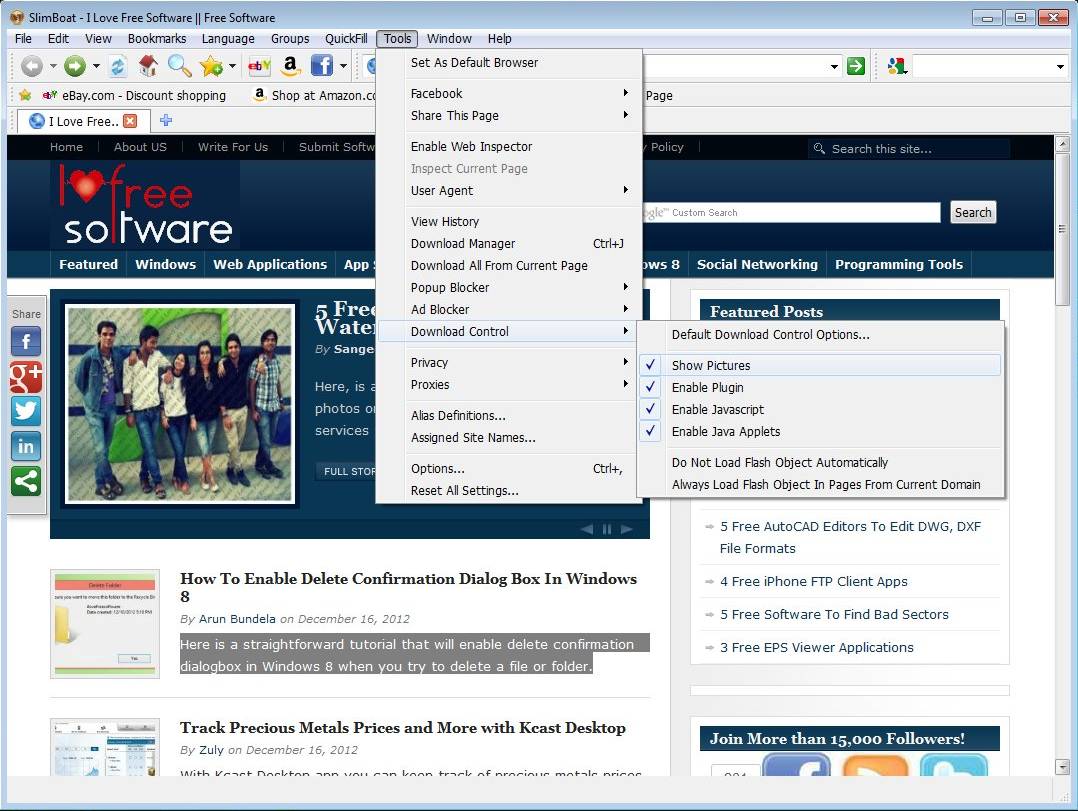Image resolution: width=1078 pixels, height=811 pixels.
Task: Click the Facebook toolbar icon
Action: pyautogui.click(x=321, y=66)
